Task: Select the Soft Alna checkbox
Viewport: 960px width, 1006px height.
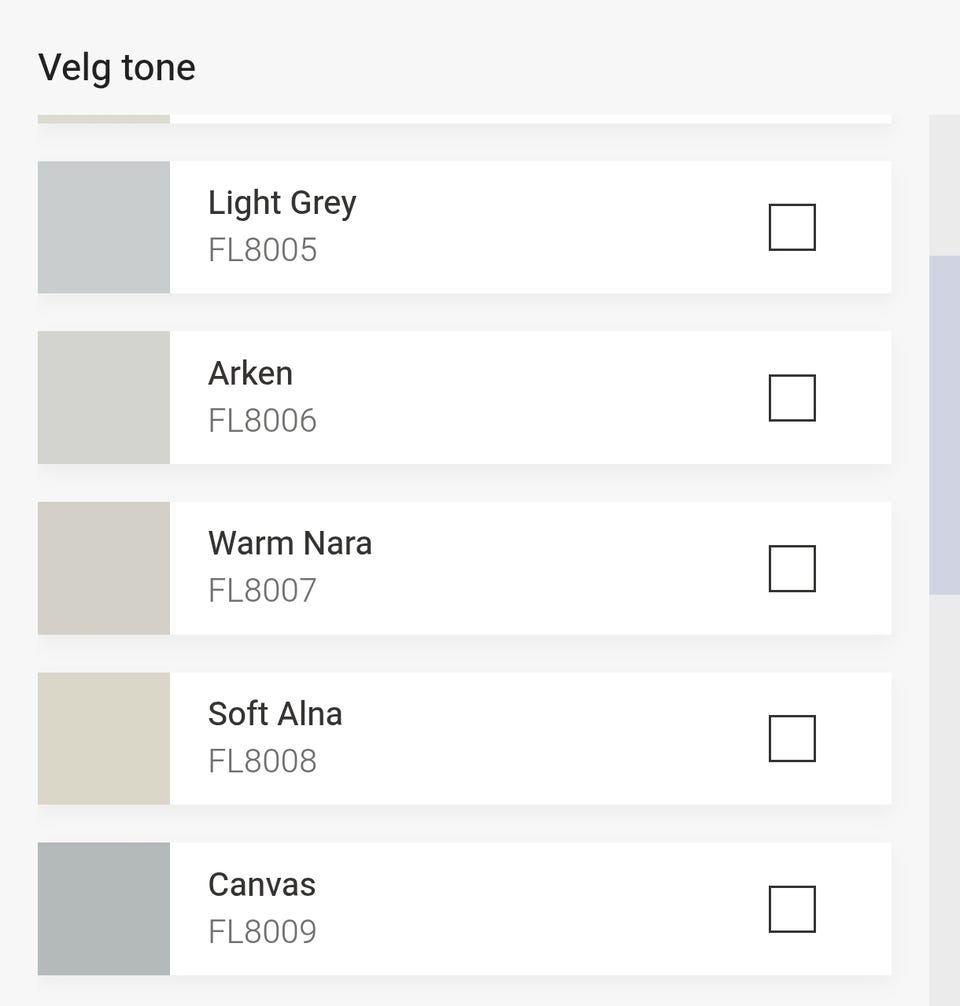Action: [792, 738]
